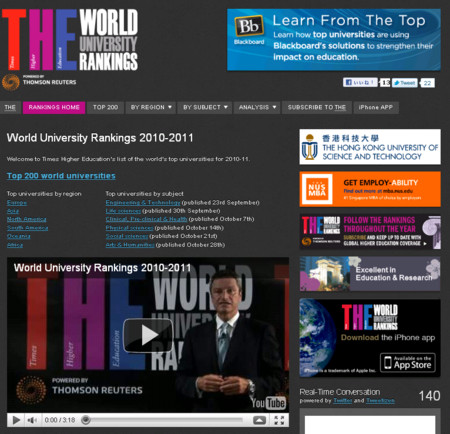Screen dimensions: 450x434
Task: Open the Physical sciences subject link
Action: (129, 228)
